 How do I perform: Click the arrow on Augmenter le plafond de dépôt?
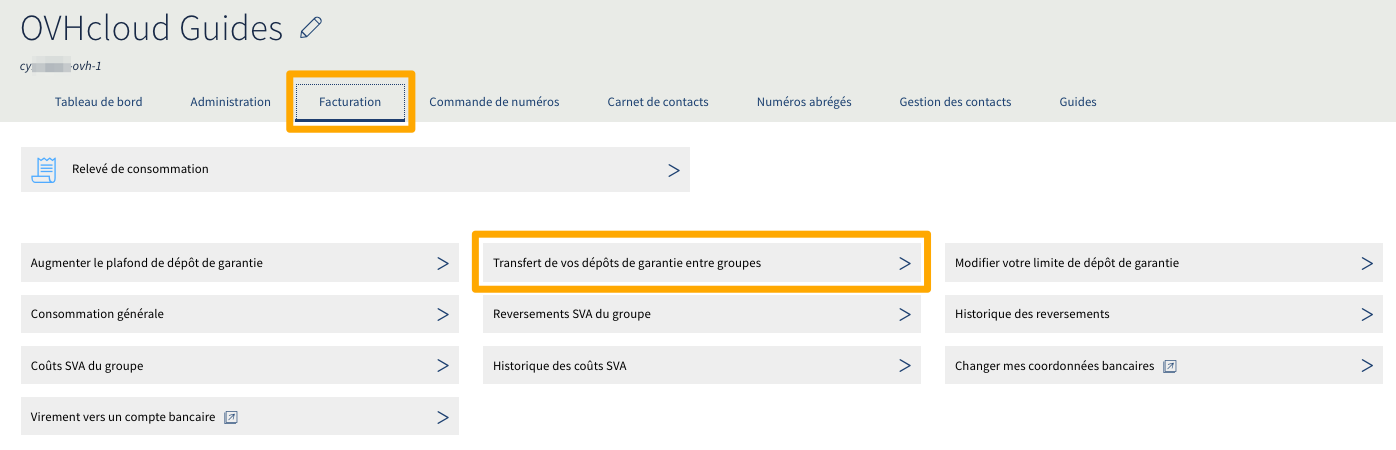coord(442,263)
